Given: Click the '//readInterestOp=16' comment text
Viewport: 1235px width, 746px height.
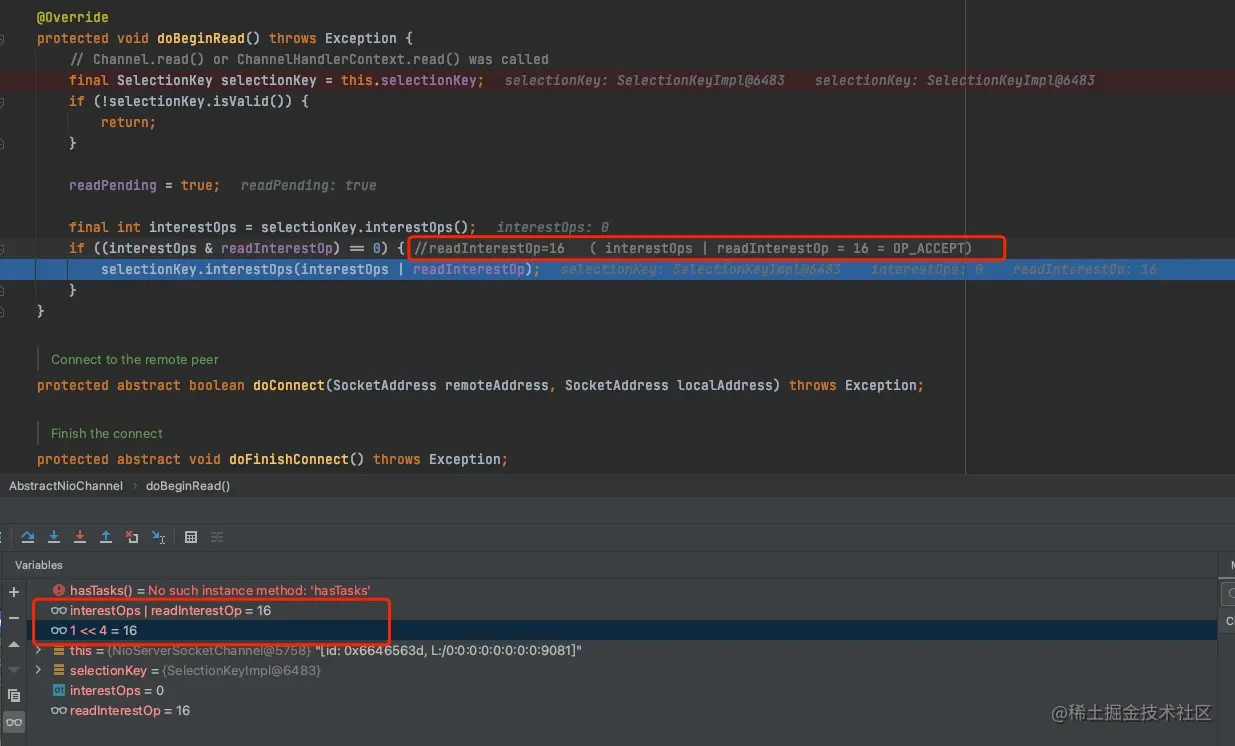Looking at the screenshot, I should pyautogui.click(x=490, y=248).
